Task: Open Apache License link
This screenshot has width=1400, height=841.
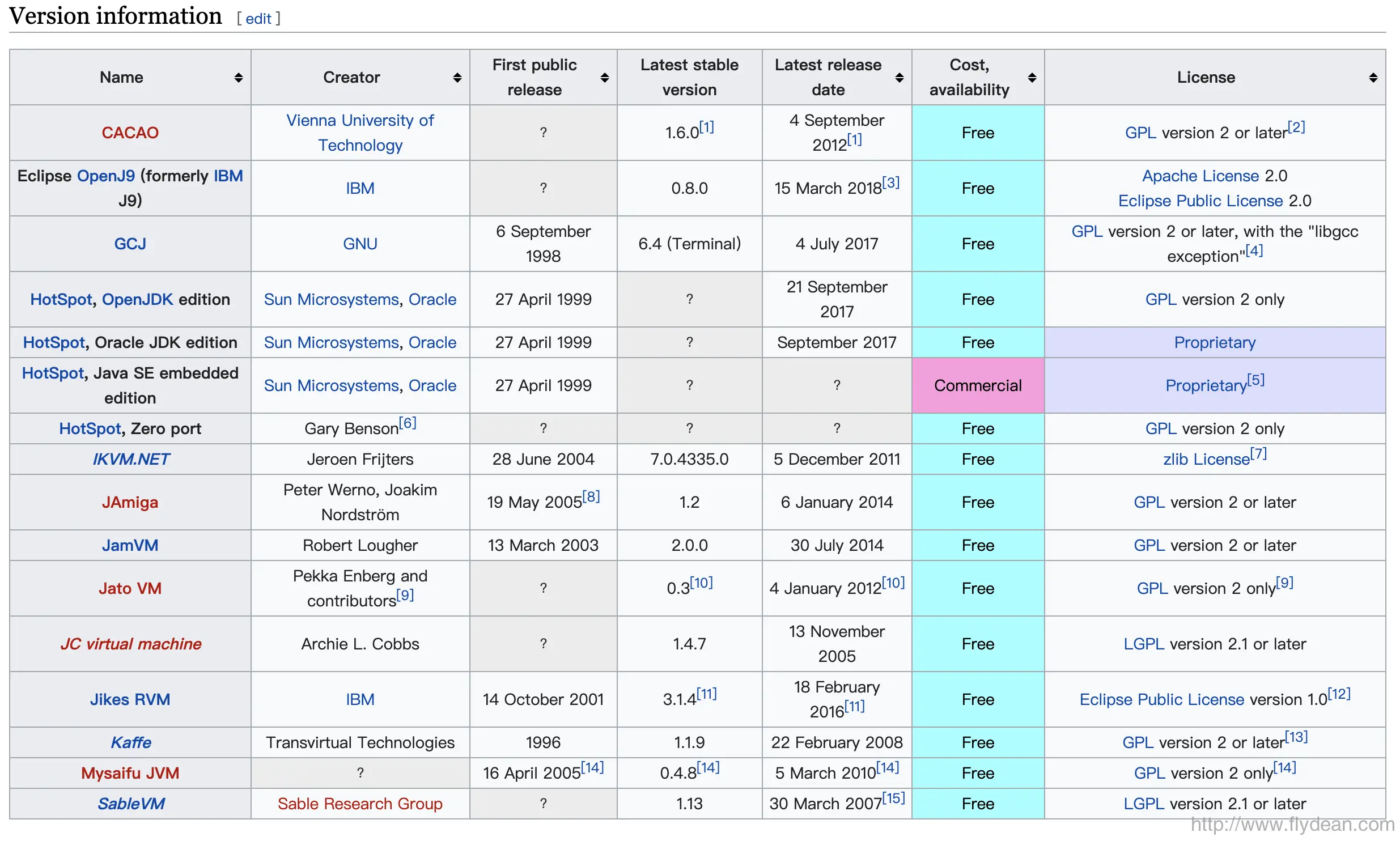Action: (1200, 176)
